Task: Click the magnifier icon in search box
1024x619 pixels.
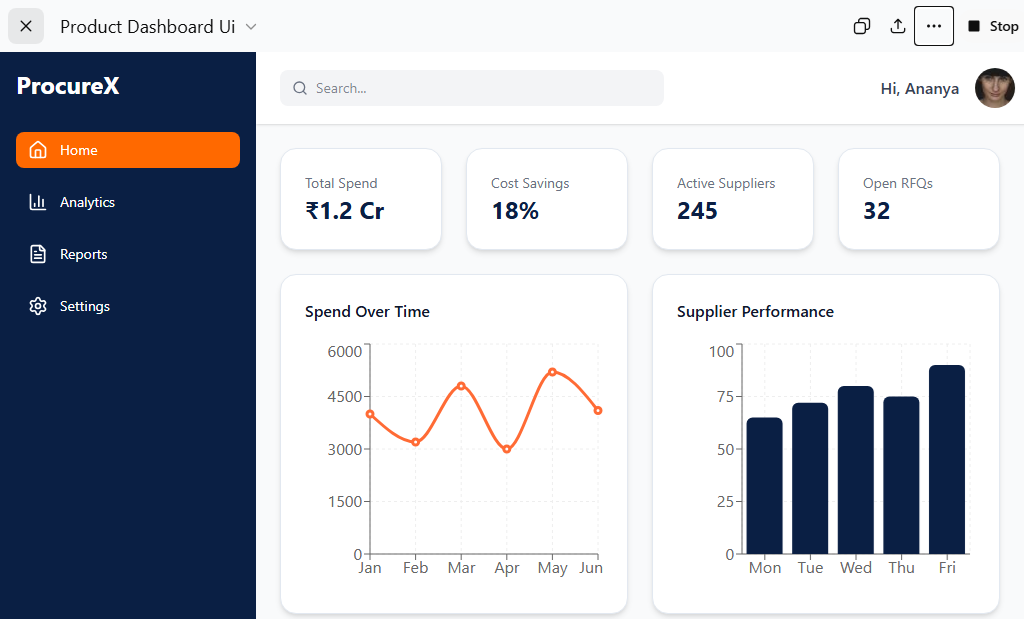Action: click(x=300, y=88)
